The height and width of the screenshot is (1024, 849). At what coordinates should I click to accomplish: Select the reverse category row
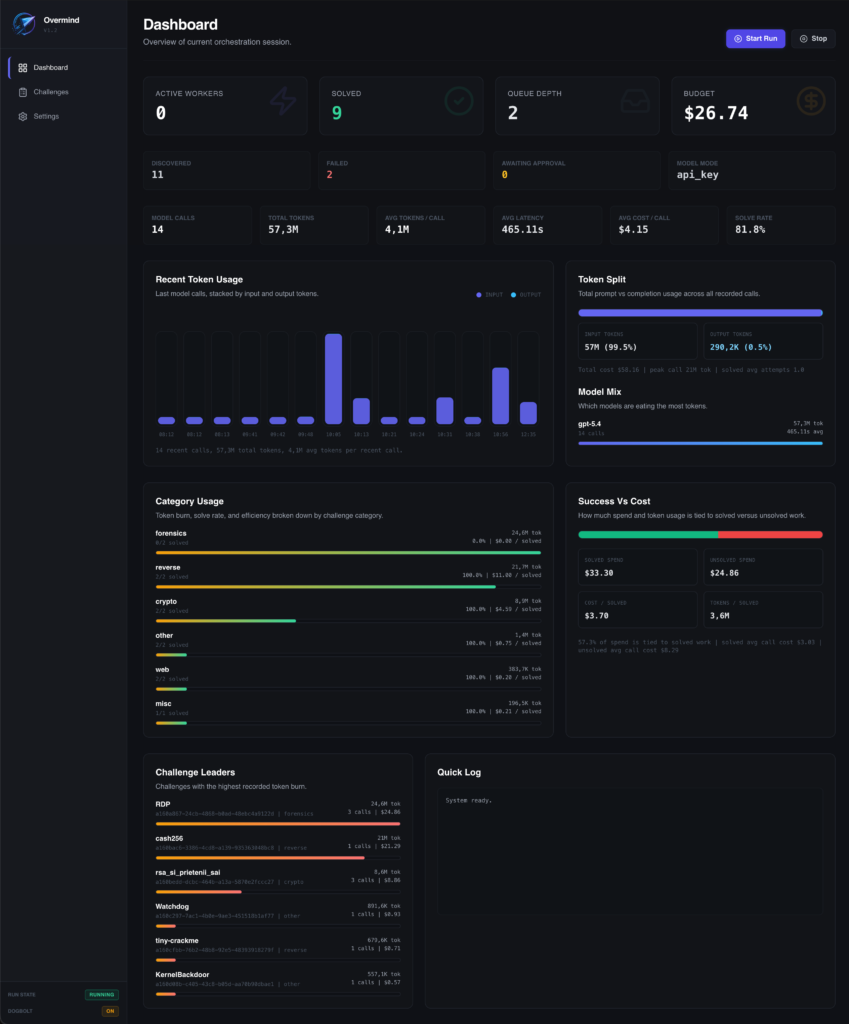[x=348, y=576]
